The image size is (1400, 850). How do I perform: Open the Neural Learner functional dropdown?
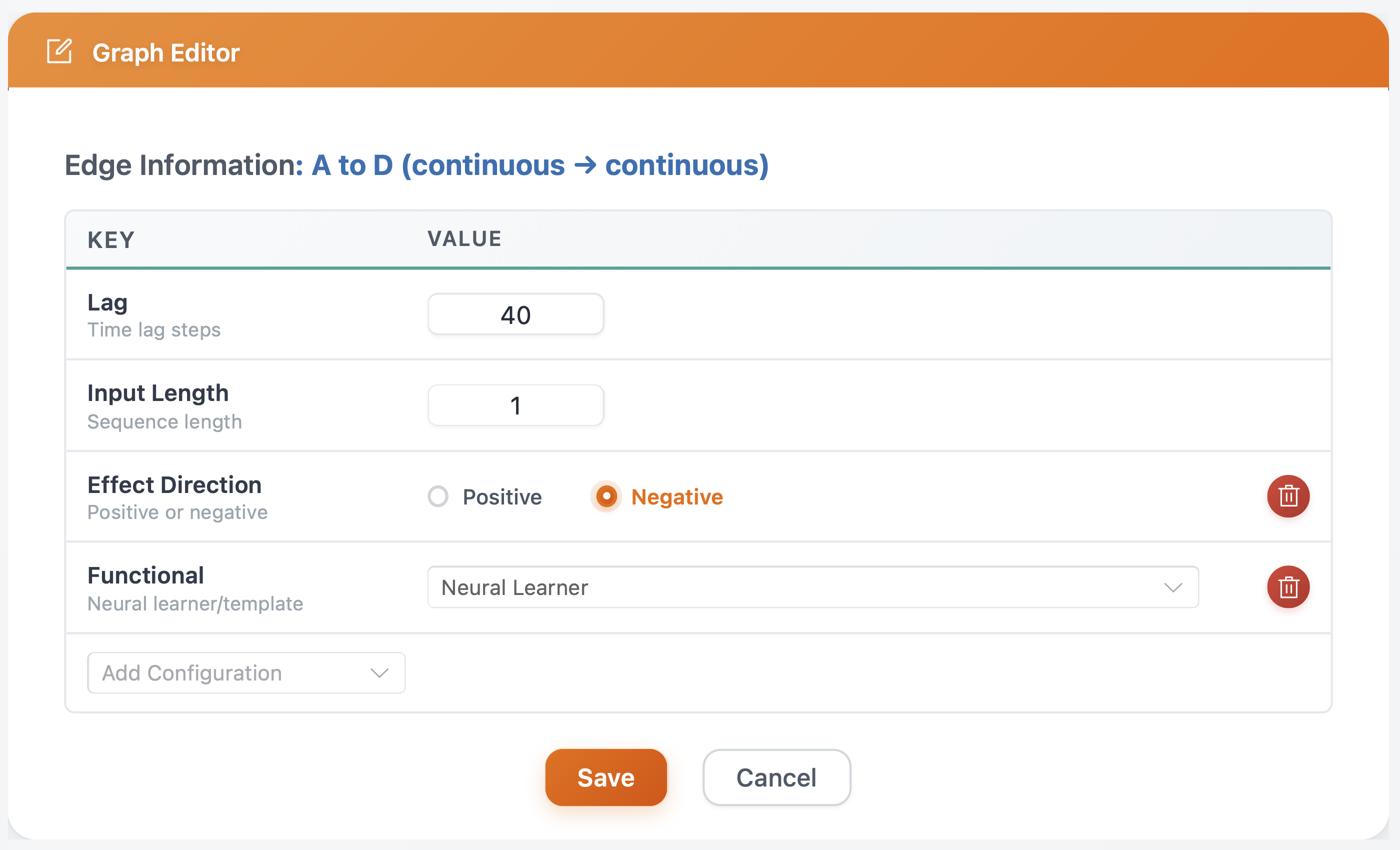point(795,587)
